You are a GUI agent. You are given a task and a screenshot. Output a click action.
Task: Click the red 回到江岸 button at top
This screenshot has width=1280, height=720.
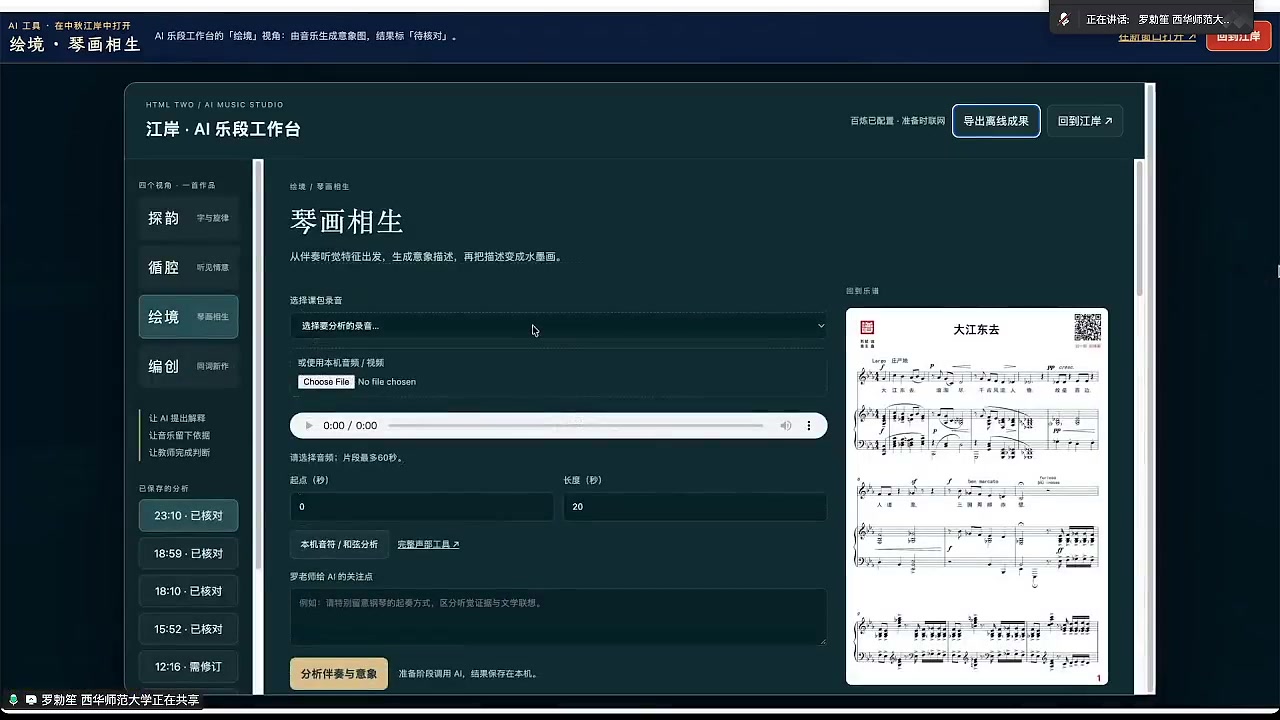tap(1238, 36)
